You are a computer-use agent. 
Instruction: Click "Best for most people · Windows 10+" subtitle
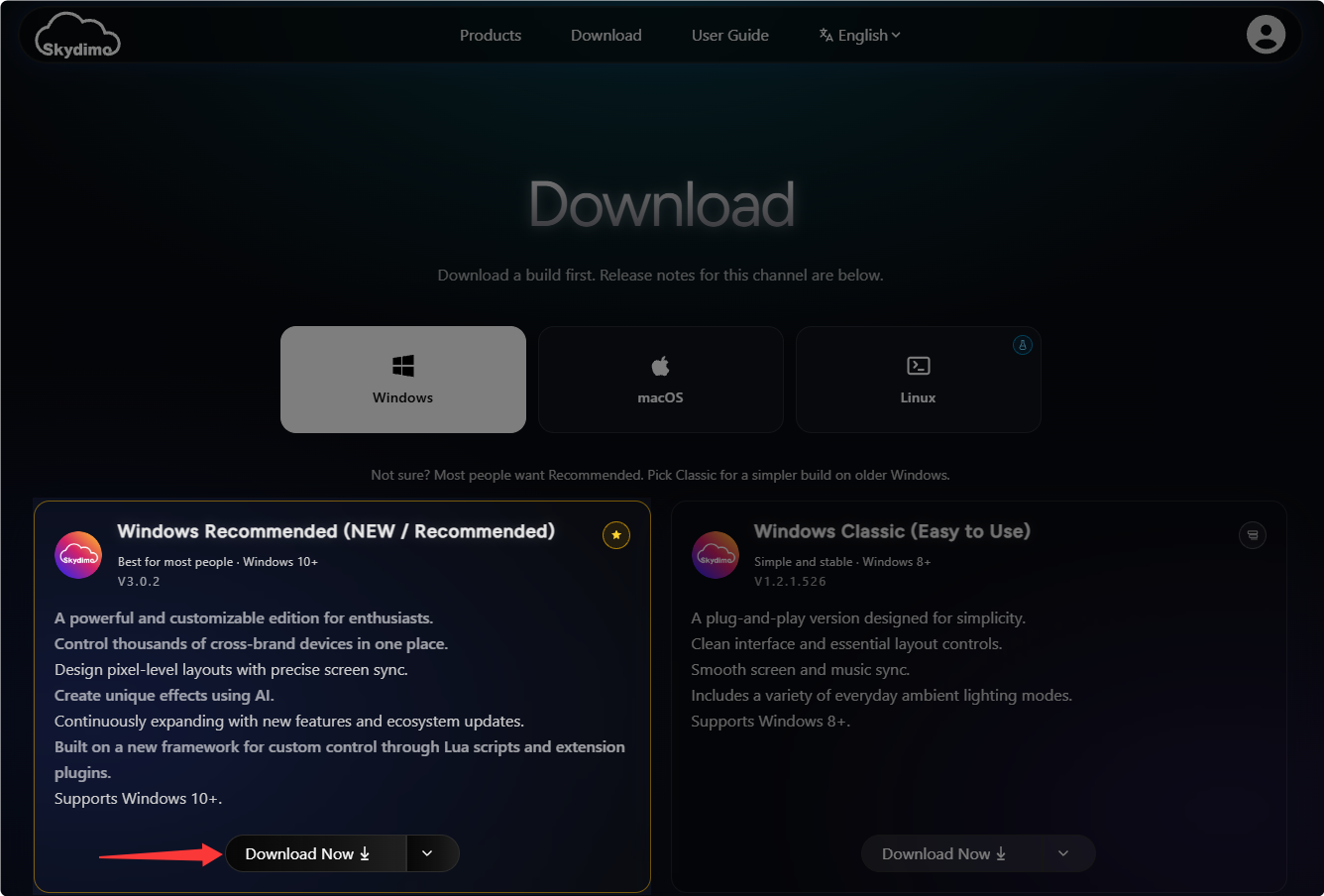click(x=218, y=562)
